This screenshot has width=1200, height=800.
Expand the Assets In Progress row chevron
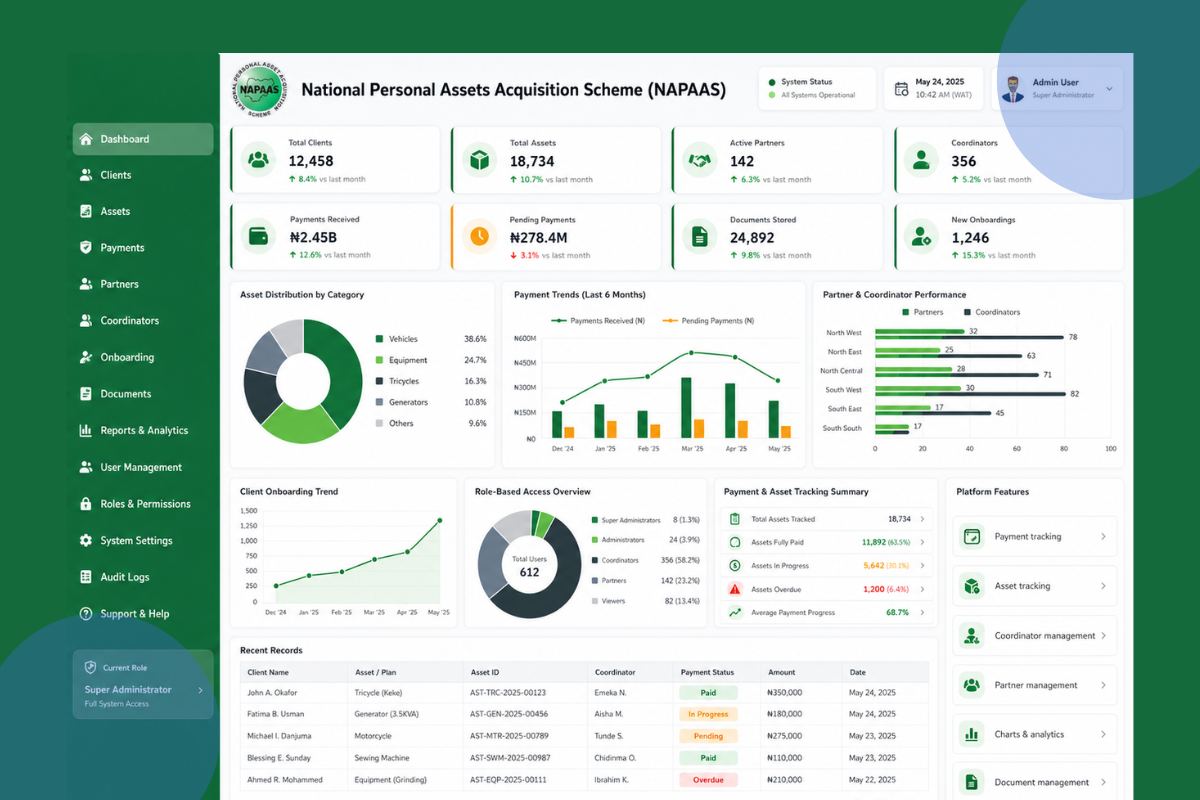(x=922, y=566)
